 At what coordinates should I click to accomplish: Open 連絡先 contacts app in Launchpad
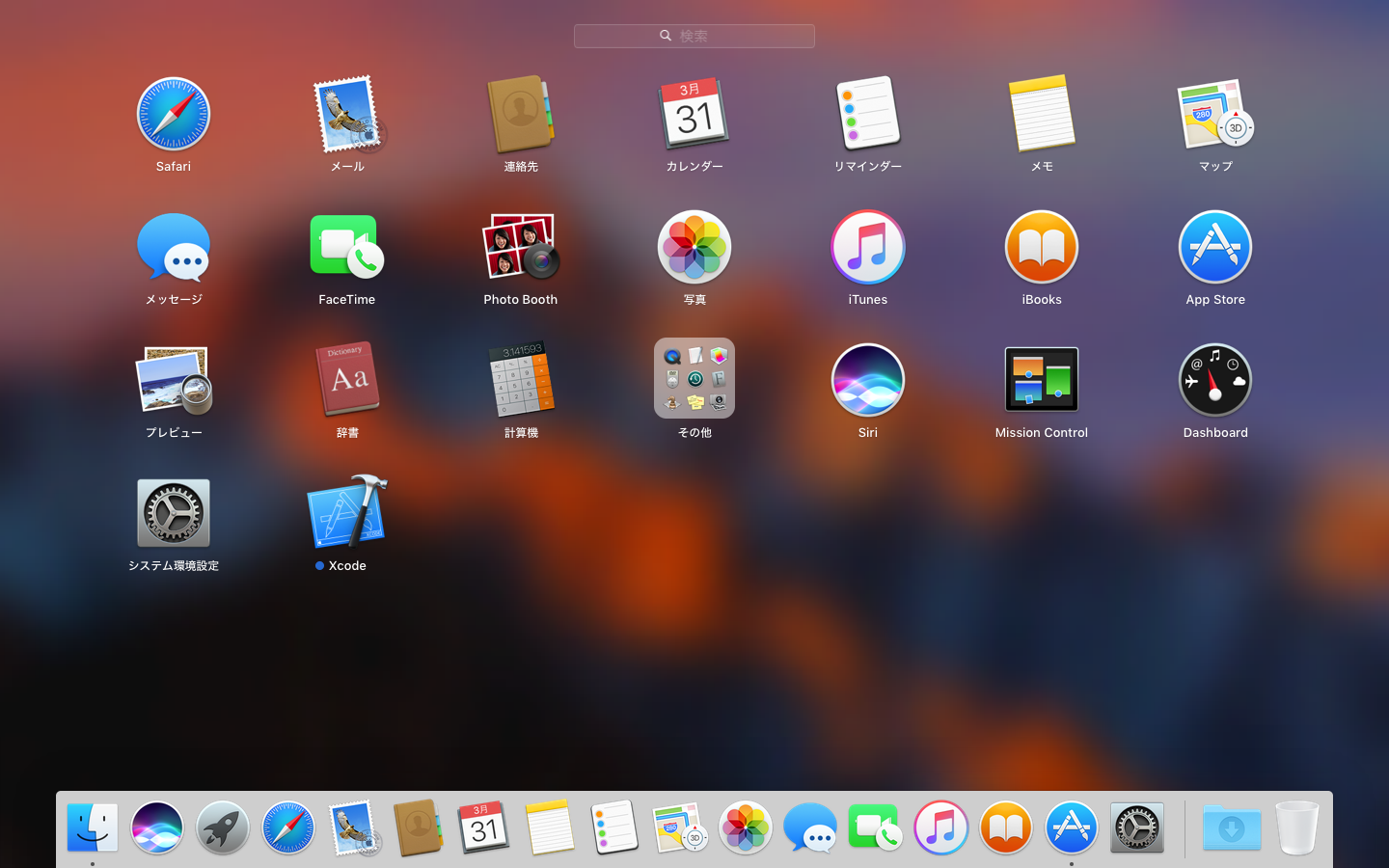pos(521,115)
